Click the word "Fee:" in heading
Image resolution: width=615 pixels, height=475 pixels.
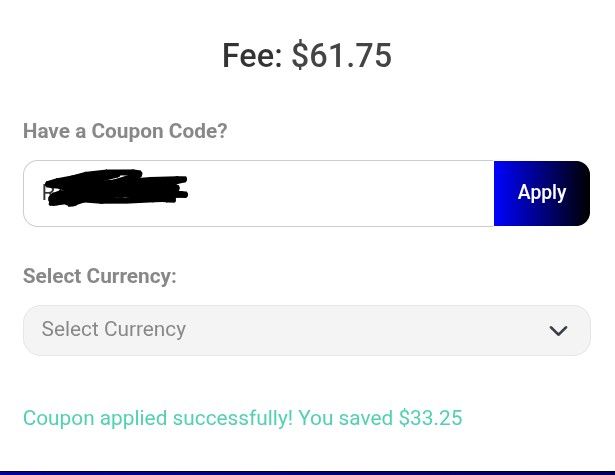pos(253,56)
